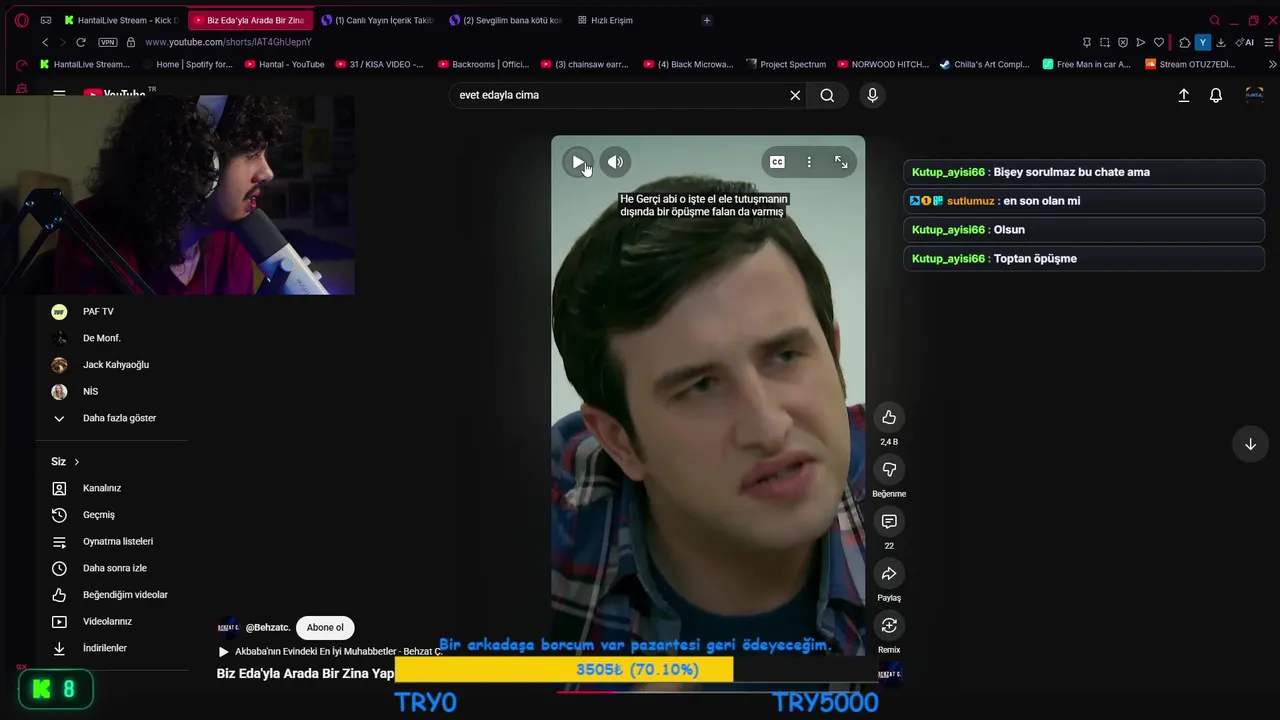Play the Short with the play button
The width and height of the screenshot is (1280, 720).
click(x=578, y=162)
